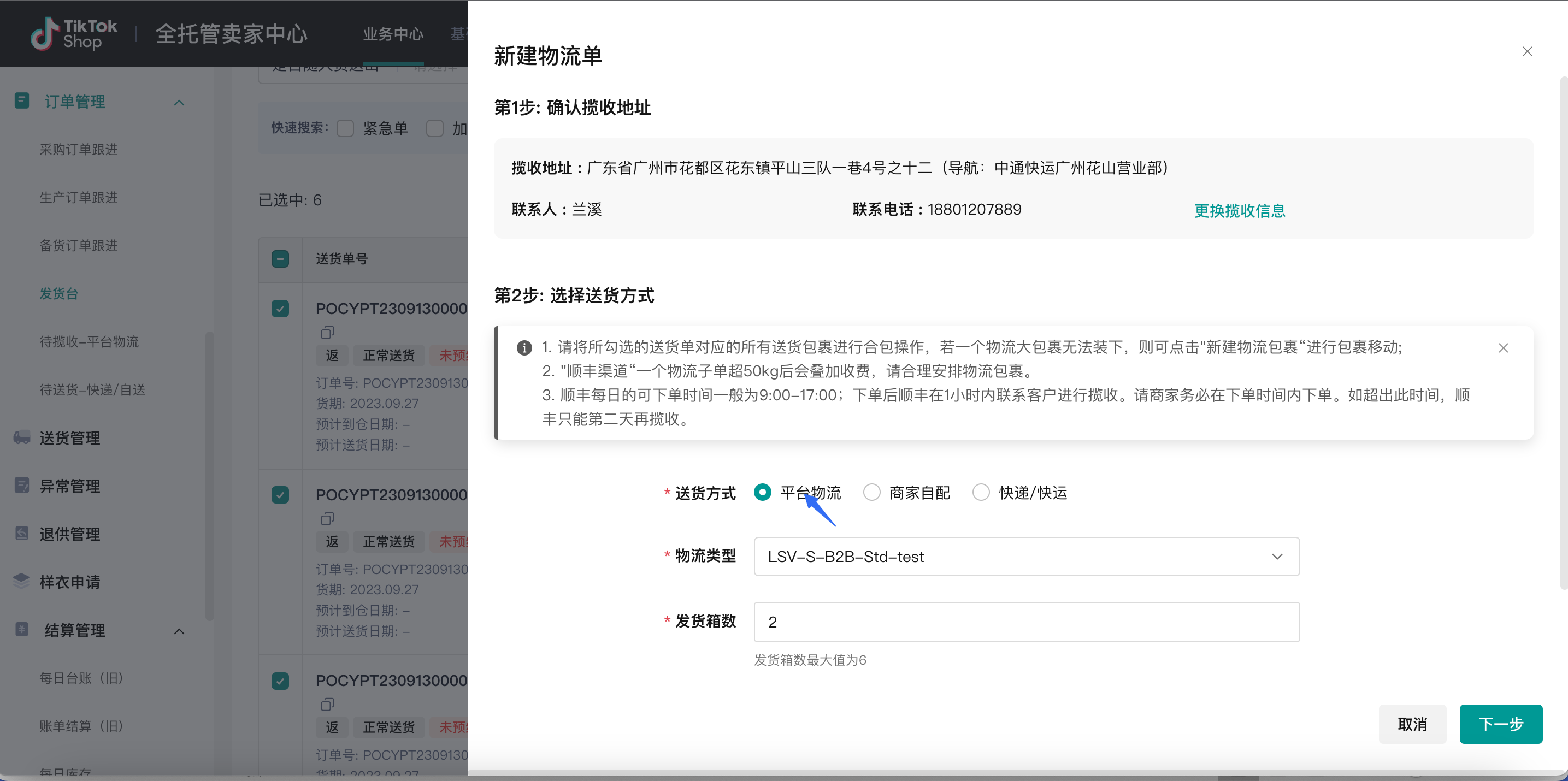Click the TikTok Shop logo

point(74,33)
